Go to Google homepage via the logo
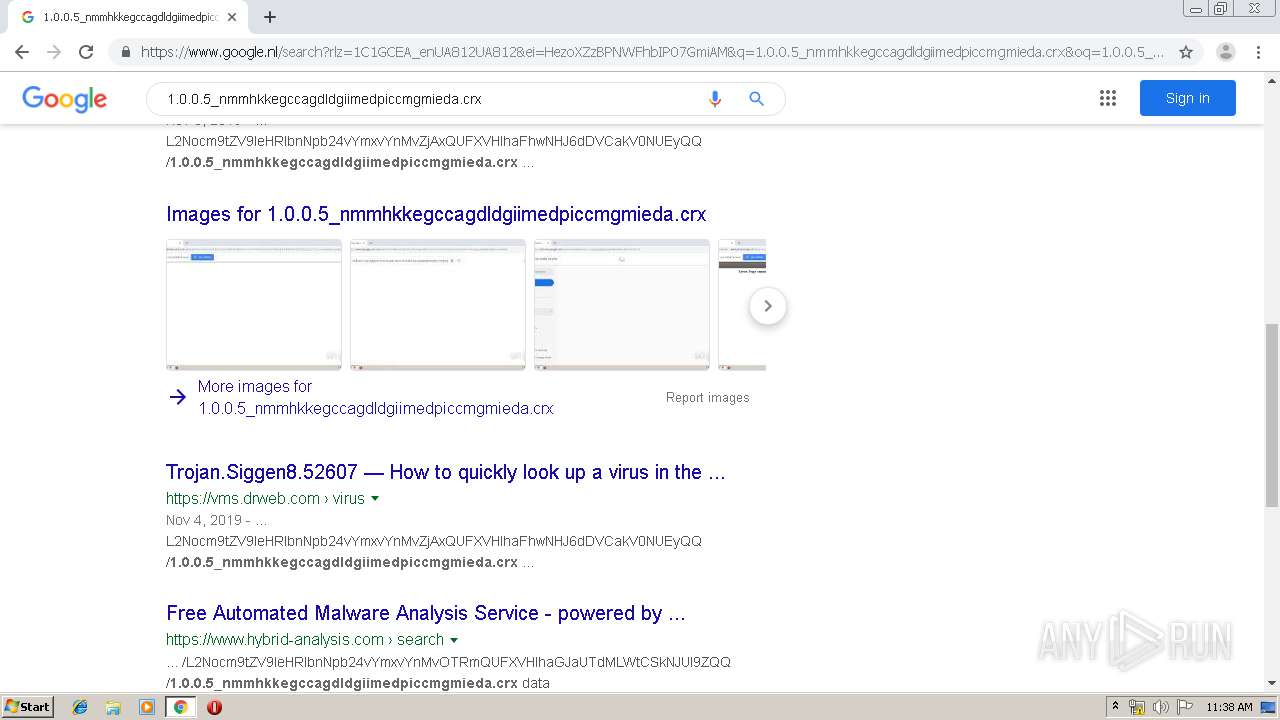The width and height of the screenshot is (1280, 720). click(64, 98)
